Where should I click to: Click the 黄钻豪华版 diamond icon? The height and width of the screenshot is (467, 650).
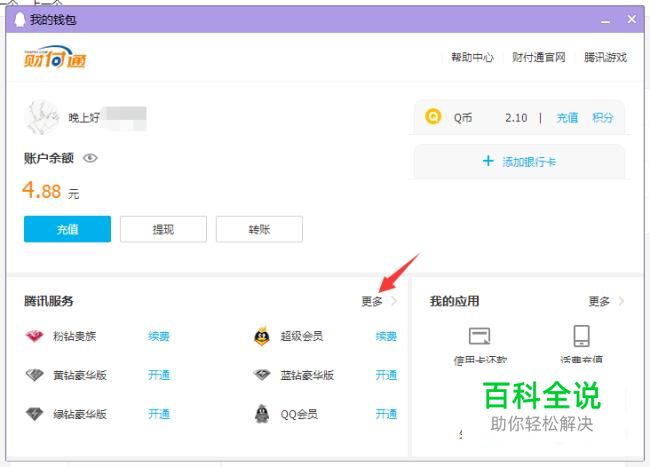[34, 375]
